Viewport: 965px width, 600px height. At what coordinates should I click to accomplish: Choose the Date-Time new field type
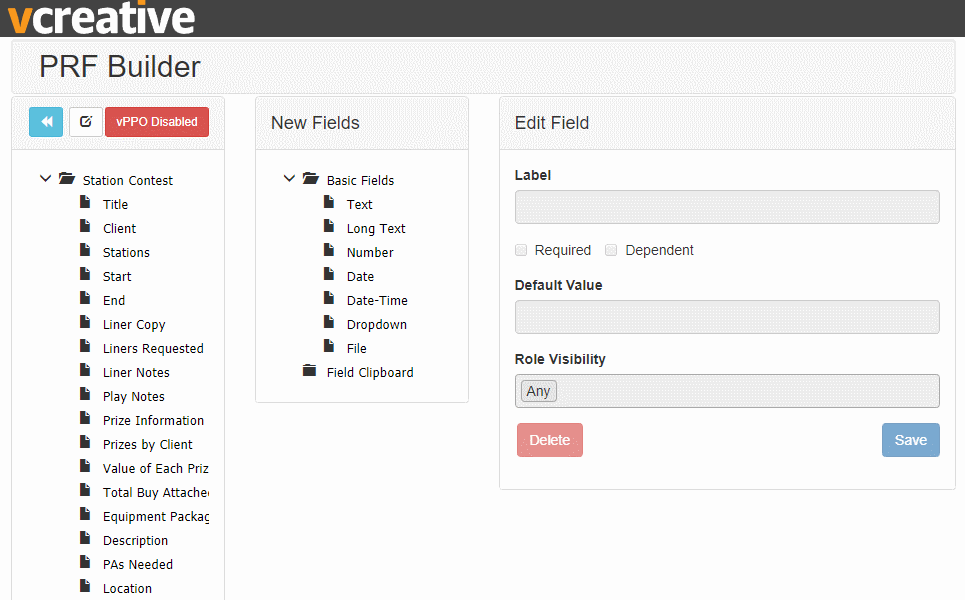(377, 300)
